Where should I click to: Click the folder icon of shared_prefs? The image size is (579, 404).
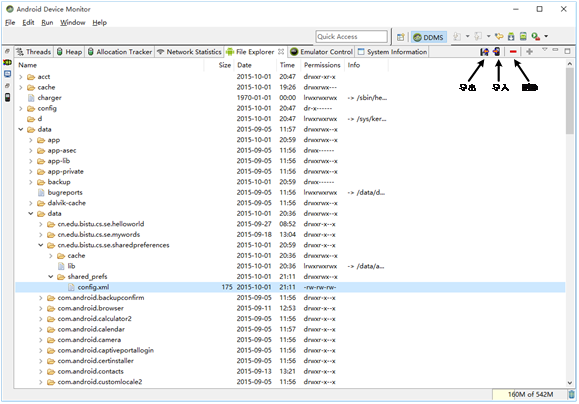pos(61,277)
